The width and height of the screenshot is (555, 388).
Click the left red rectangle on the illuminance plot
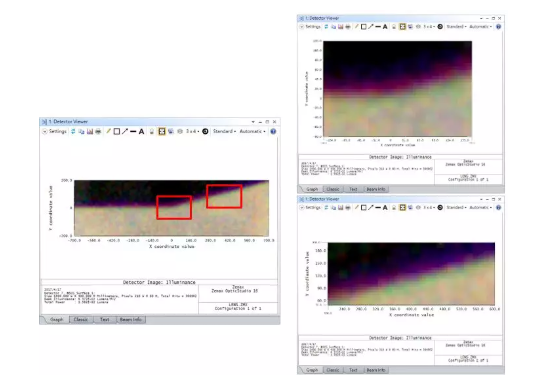pos(174,207)
